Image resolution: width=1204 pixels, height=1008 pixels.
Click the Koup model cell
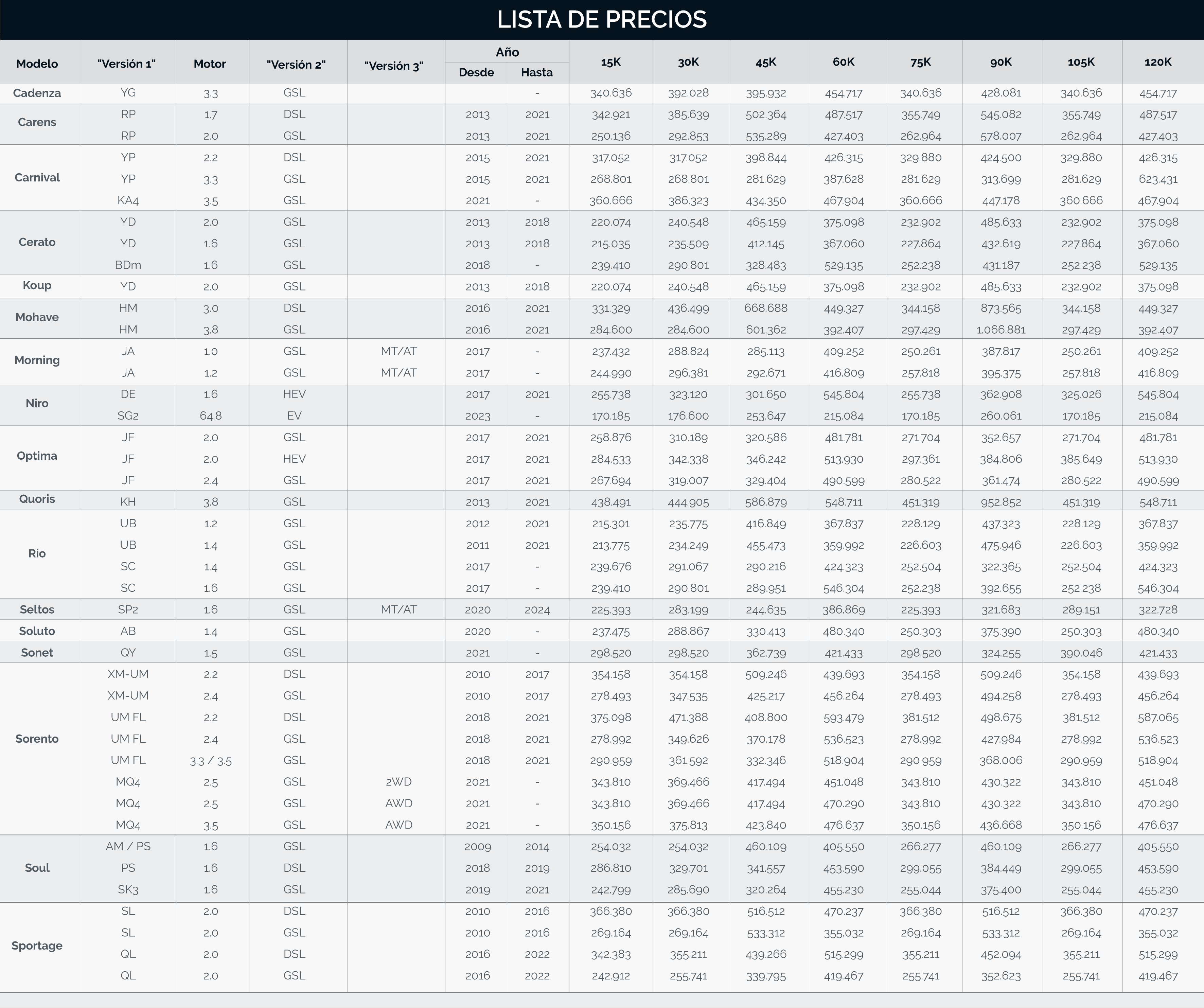[x=37, y=285]
